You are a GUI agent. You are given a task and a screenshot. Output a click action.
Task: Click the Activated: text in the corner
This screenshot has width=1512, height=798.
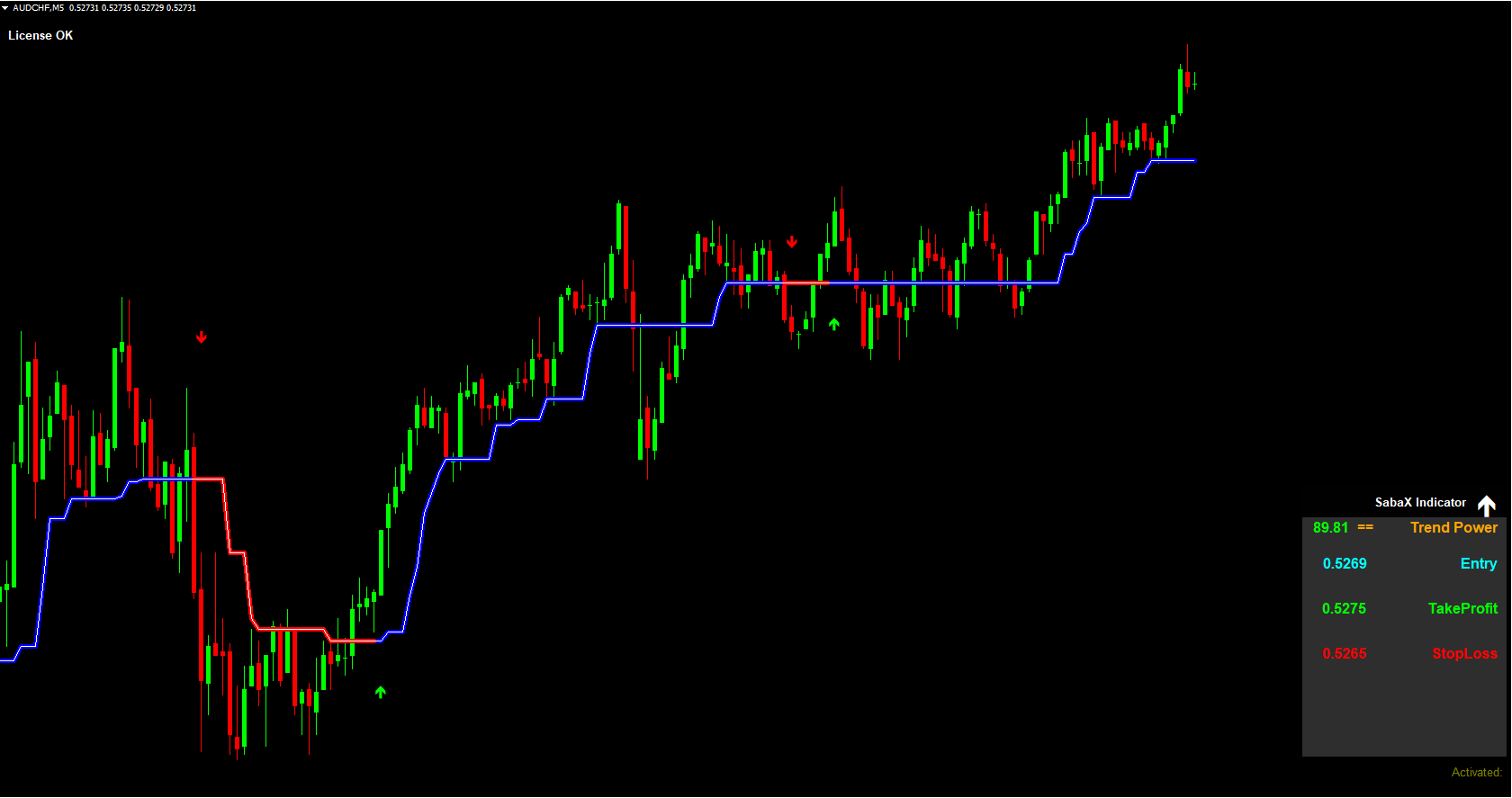click(x=1476, y=773)
